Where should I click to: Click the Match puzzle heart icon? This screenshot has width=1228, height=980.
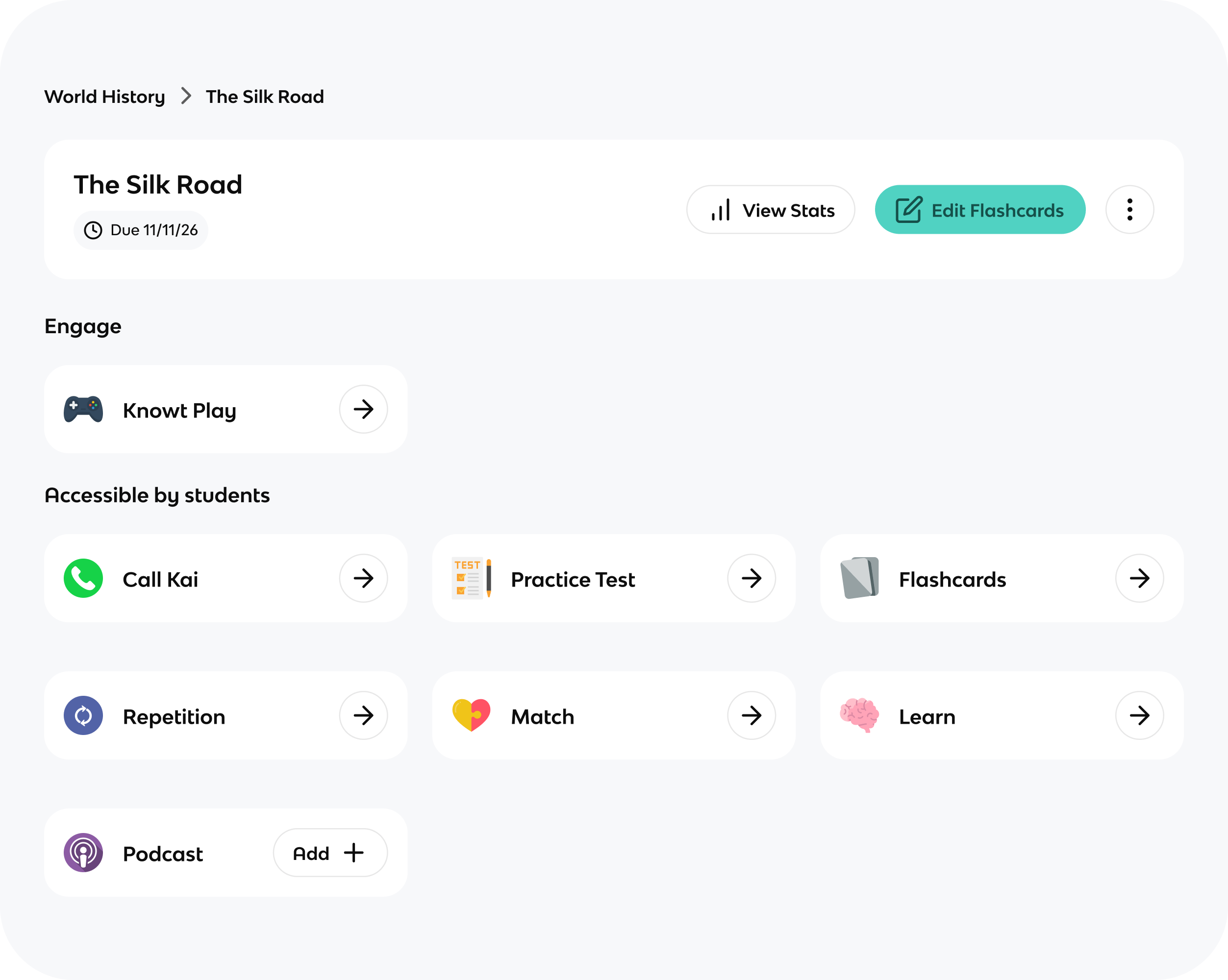(471, 715)
